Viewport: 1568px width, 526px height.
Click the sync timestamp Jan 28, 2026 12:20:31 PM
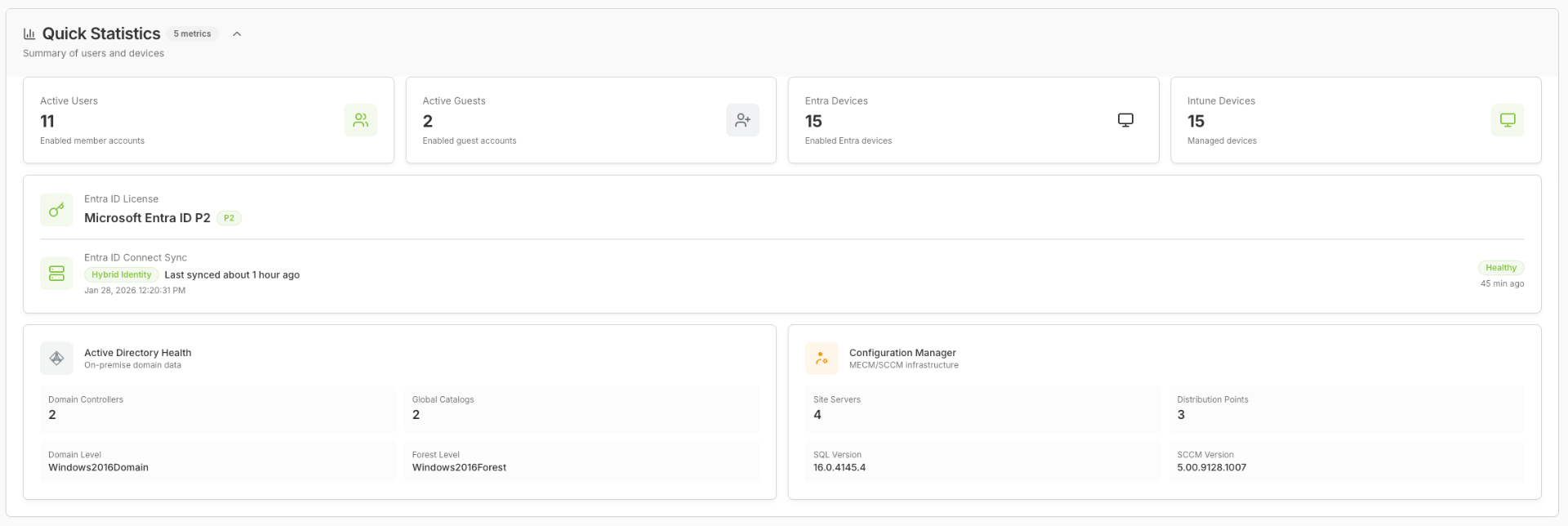(x=135, y=290)
